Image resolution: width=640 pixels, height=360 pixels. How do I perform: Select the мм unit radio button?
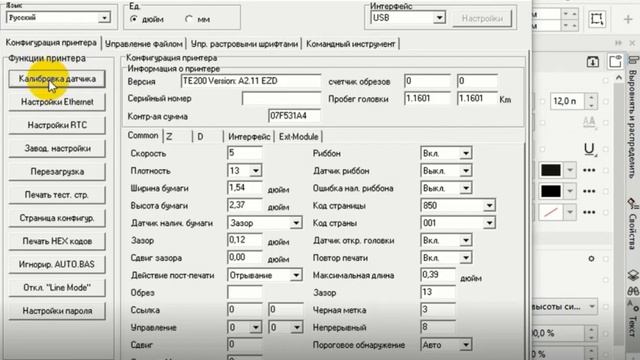189,19
